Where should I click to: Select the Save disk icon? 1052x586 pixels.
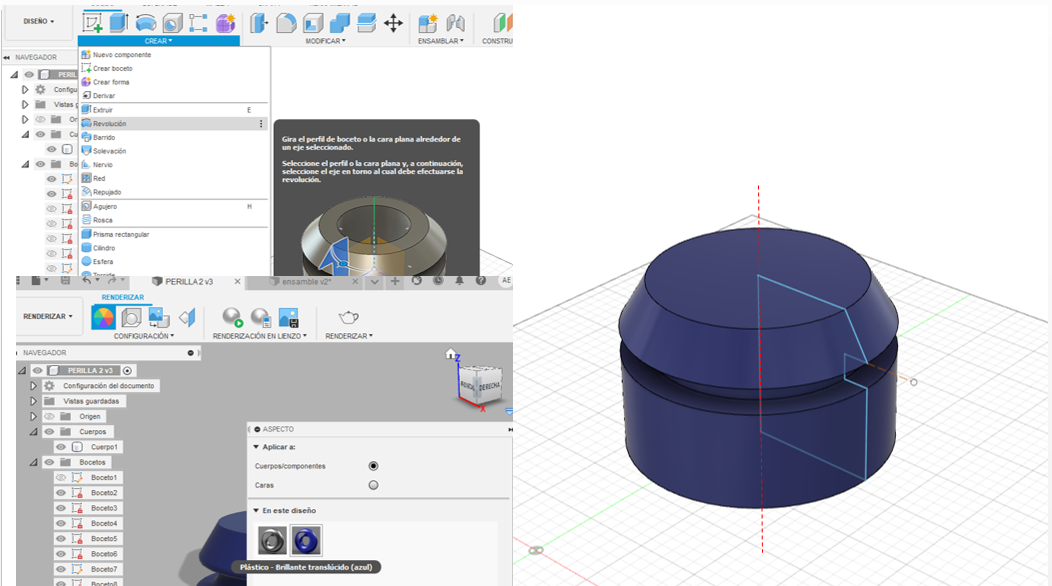65,281
